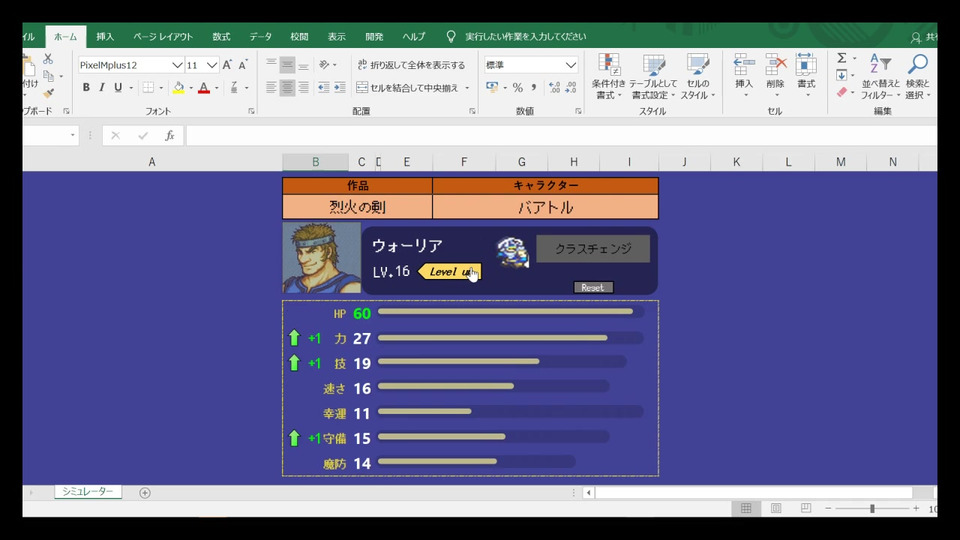The image size is (960, 540).
Task: Click the insert function fx icon
Action: (x=170, y=135)
